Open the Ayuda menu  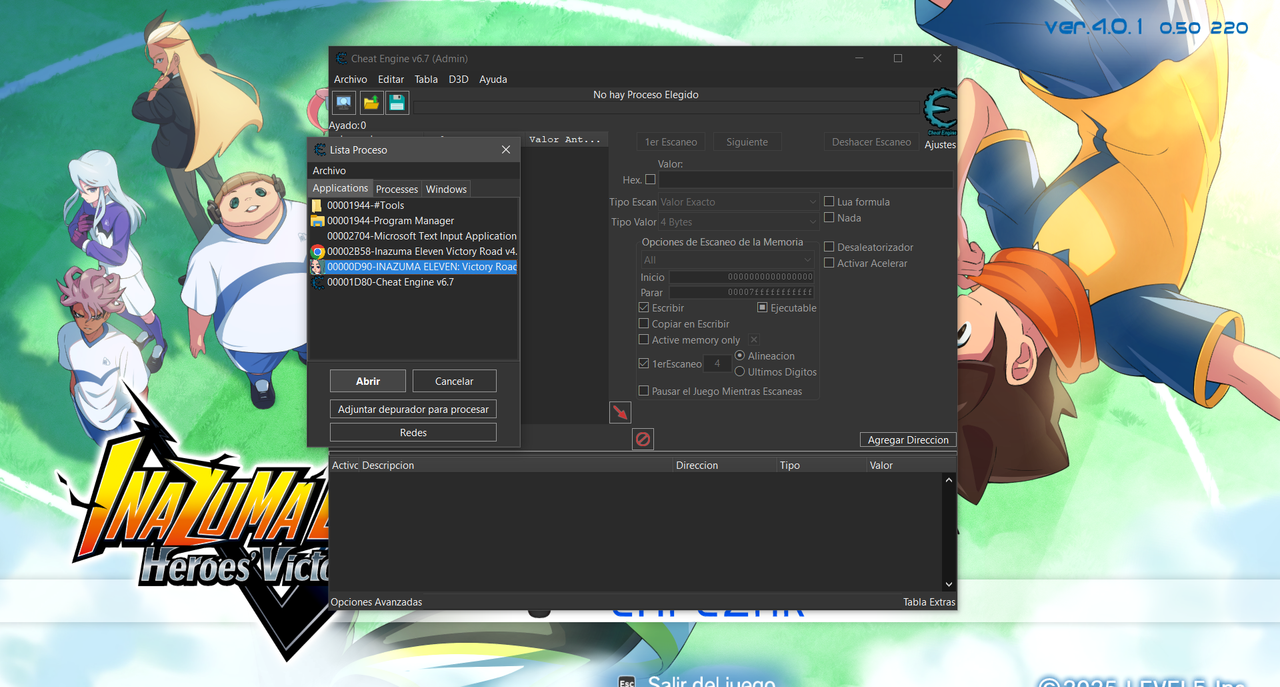(x=493, y=80)
